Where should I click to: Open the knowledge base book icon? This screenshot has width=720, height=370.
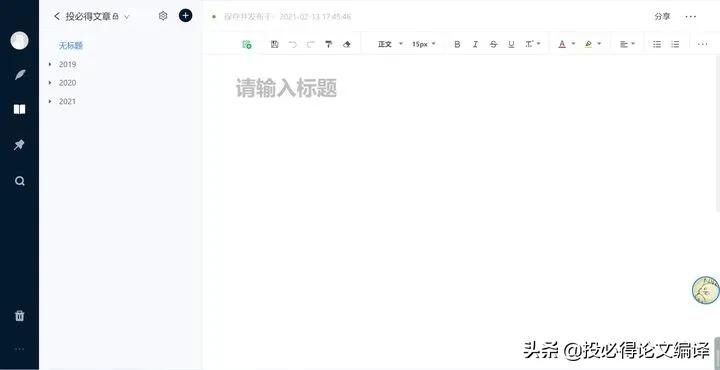(19, 109)
